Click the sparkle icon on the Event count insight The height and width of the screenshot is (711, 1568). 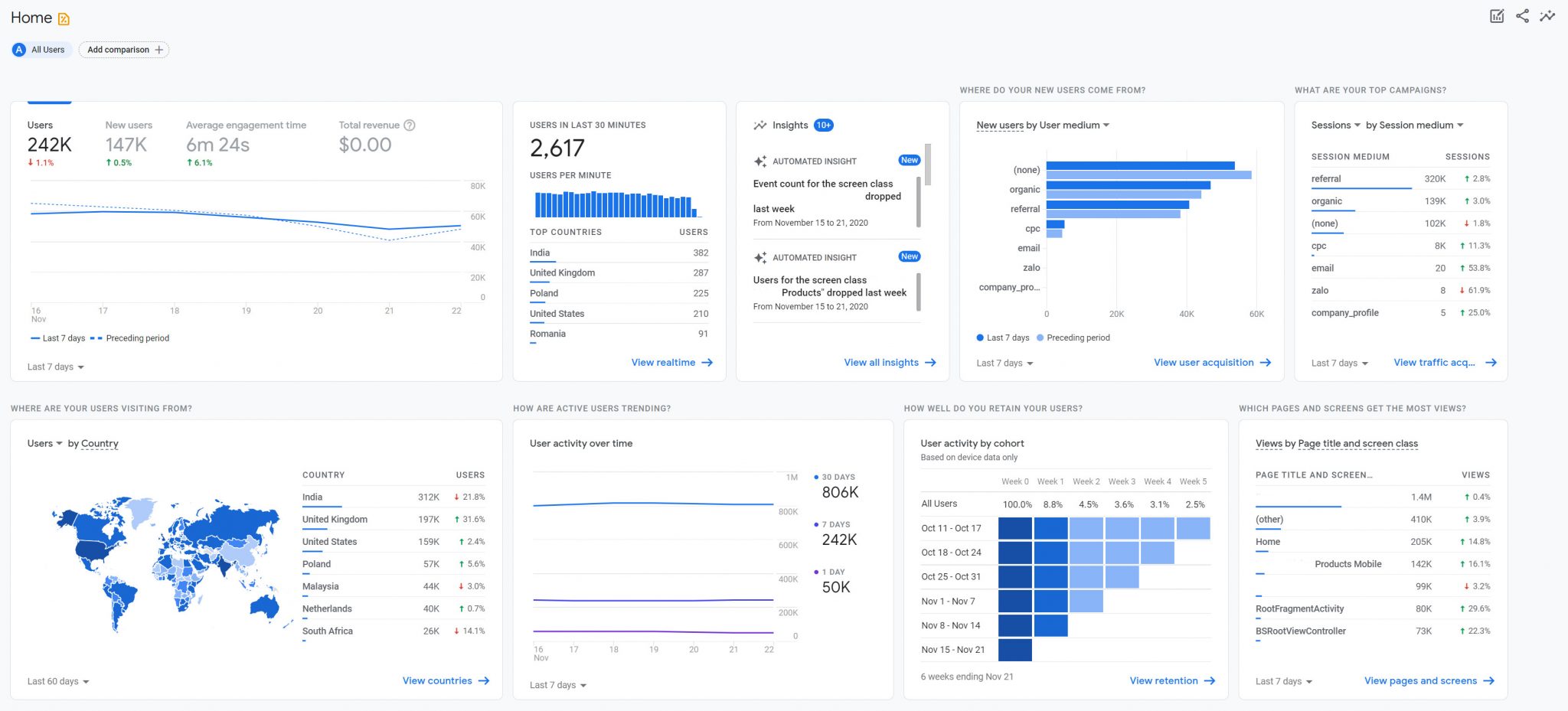pyautogui.click(x=759, y=161)
